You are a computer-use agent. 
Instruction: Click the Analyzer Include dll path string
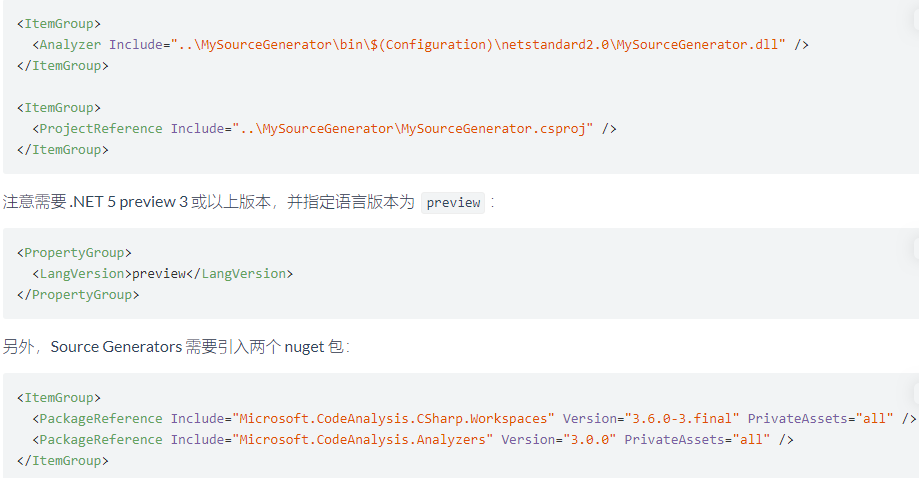coord(478,45)
